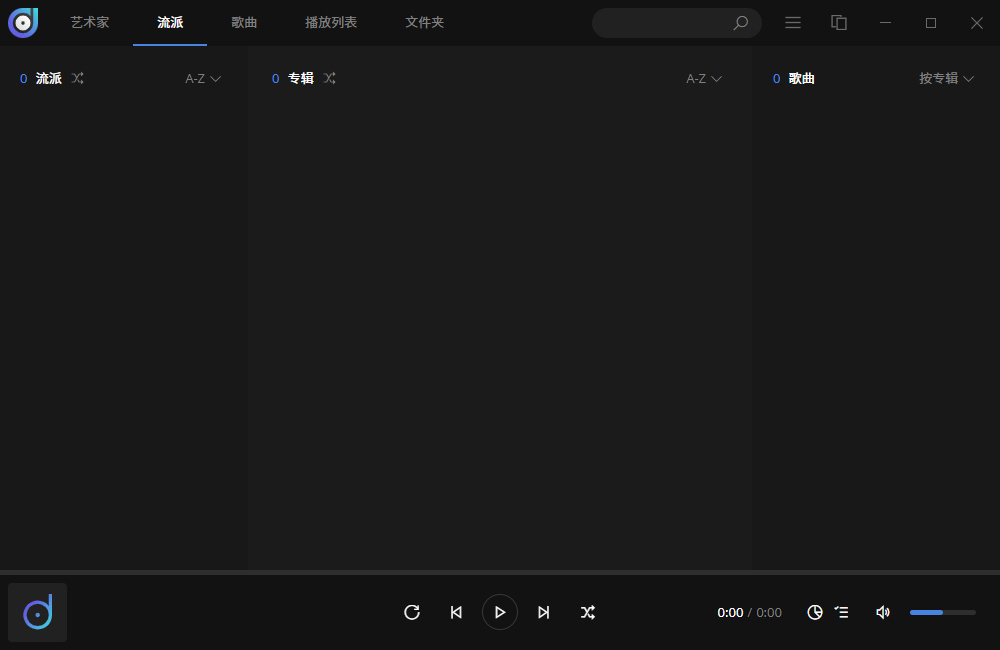Click the 歌曲 column heading
The image size is (1000, 650).
coord(802,78)
